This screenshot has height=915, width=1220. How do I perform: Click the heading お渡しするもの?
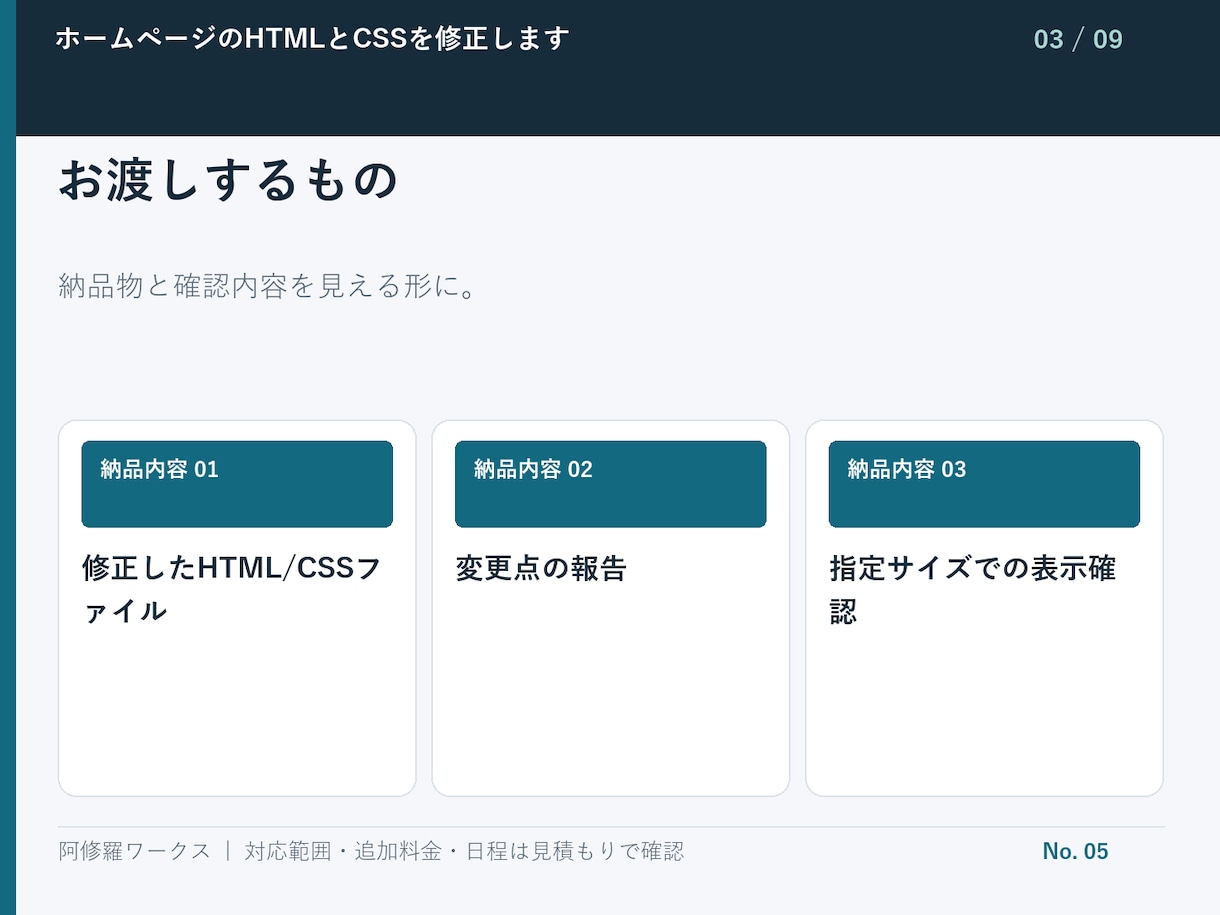[x=229, y=181]
